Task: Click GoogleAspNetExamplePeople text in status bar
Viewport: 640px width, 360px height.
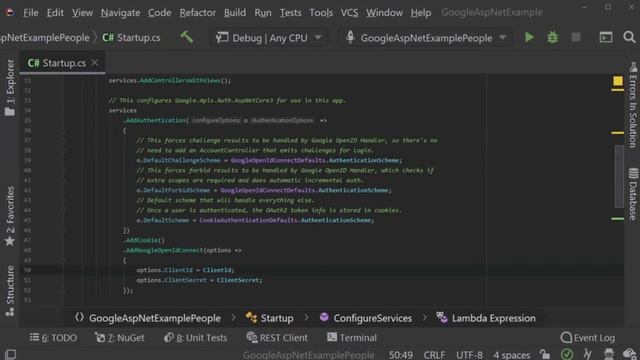Action: (x=309, y=355)
